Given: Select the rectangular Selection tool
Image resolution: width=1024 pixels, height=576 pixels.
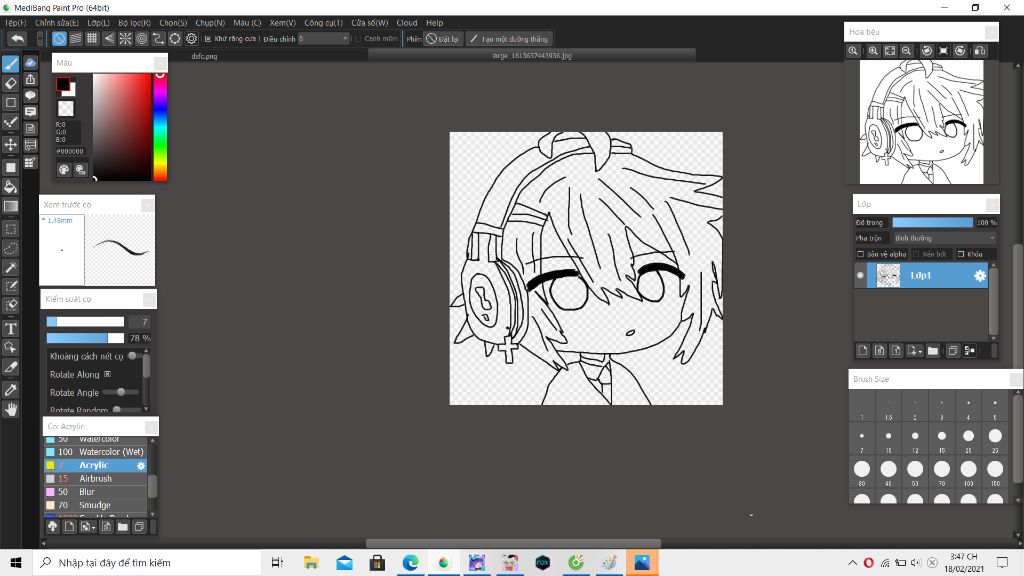Looking at the screenshot, I should [11, 229].
